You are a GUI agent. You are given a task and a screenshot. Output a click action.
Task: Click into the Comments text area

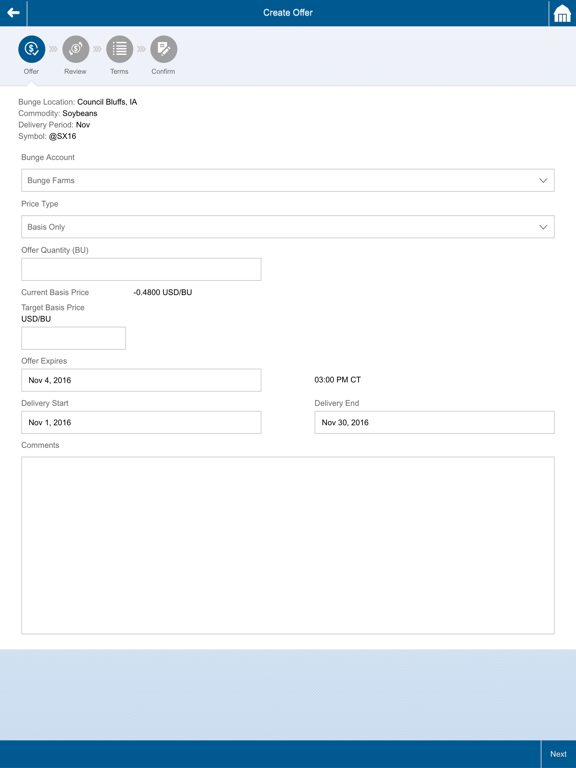click(288, 546)
